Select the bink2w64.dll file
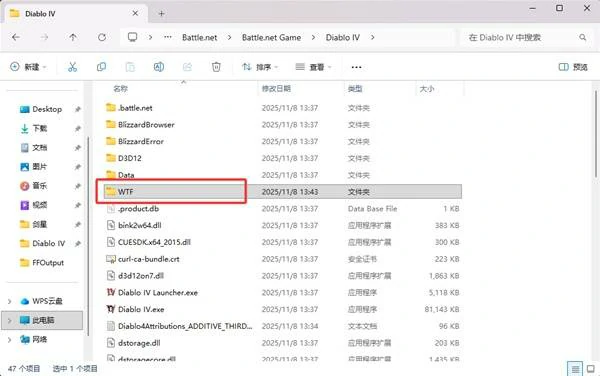The image size is (600, 376). click(x=283, y=225)
